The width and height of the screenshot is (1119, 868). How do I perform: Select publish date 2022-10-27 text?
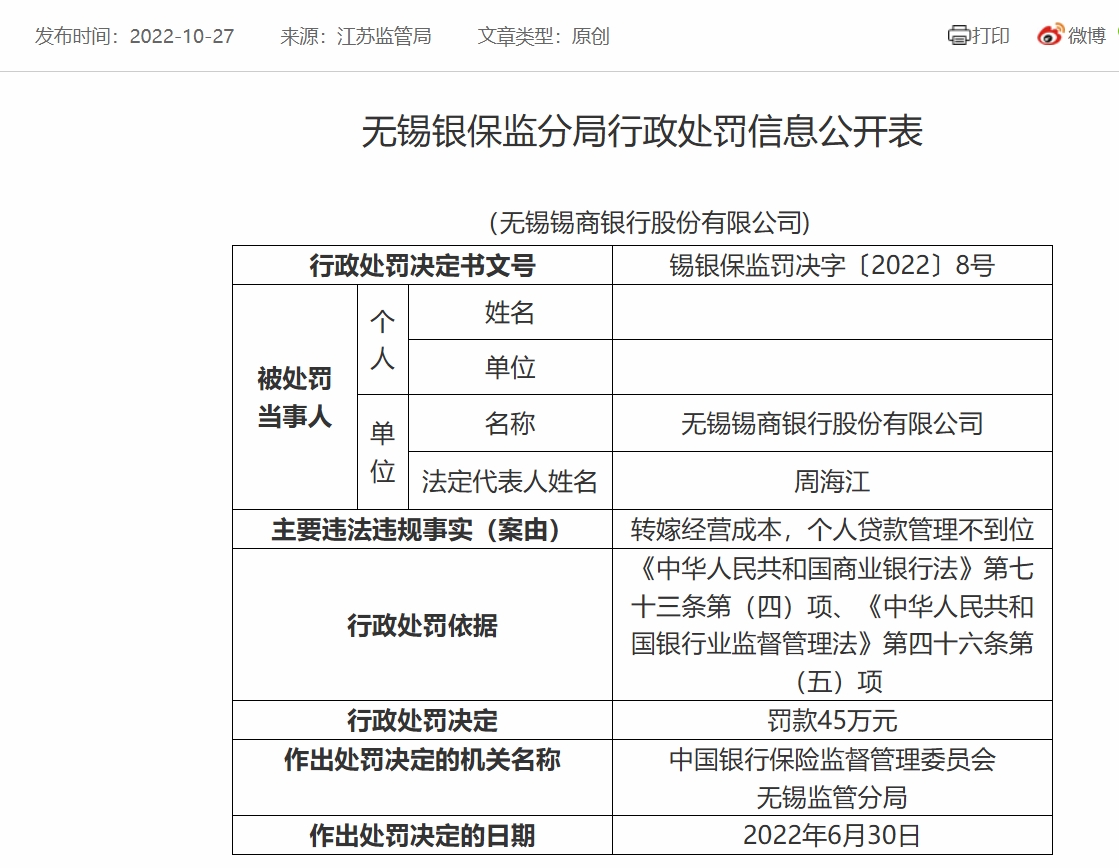tap(182, 36)
